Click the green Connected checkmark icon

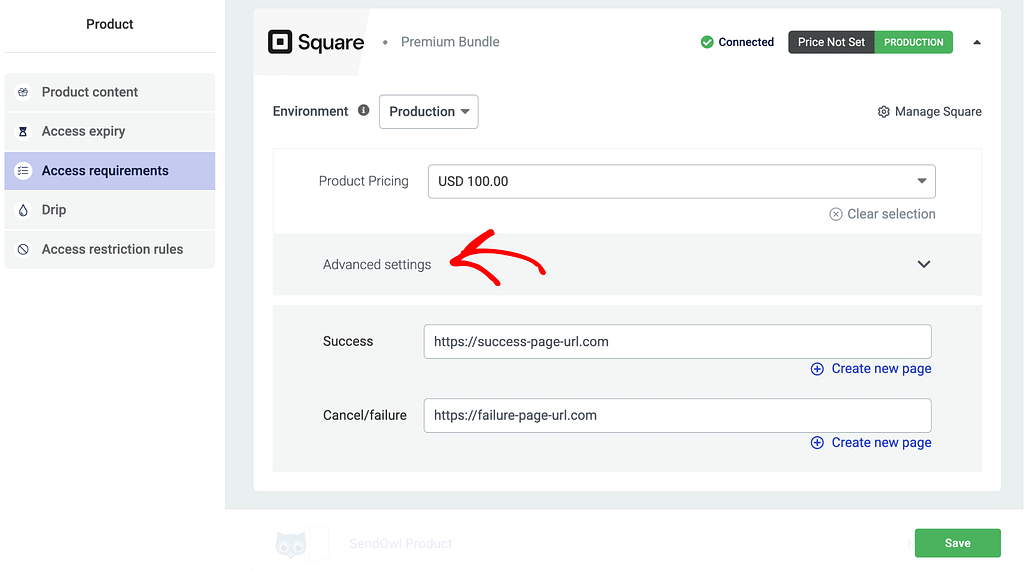tap(707, 42)
